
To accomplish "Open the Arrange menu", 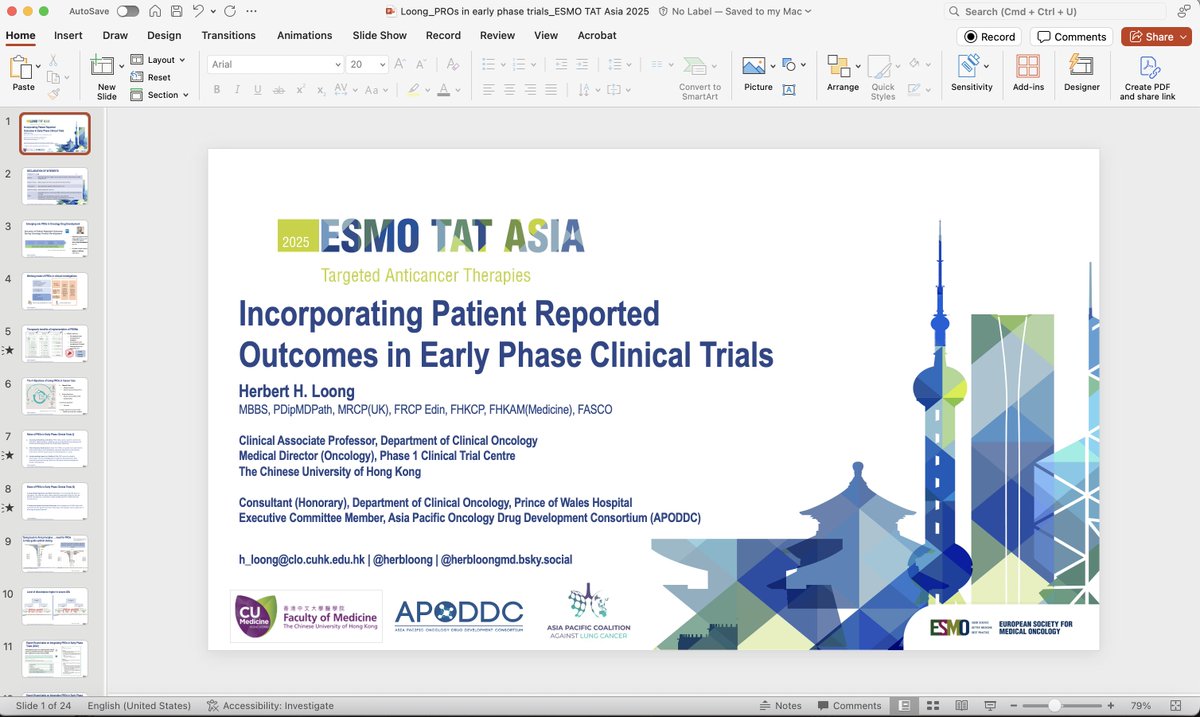I will click(843, 74).
